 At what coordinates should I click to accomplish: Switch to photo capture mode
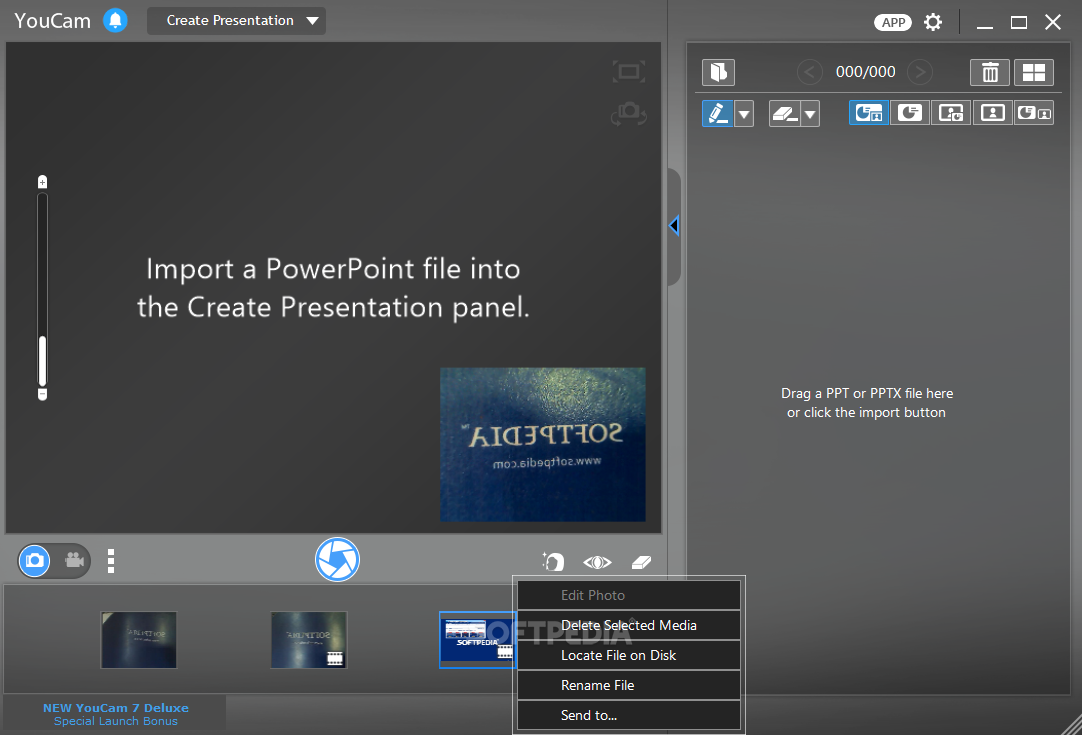(x=35, y=560)
